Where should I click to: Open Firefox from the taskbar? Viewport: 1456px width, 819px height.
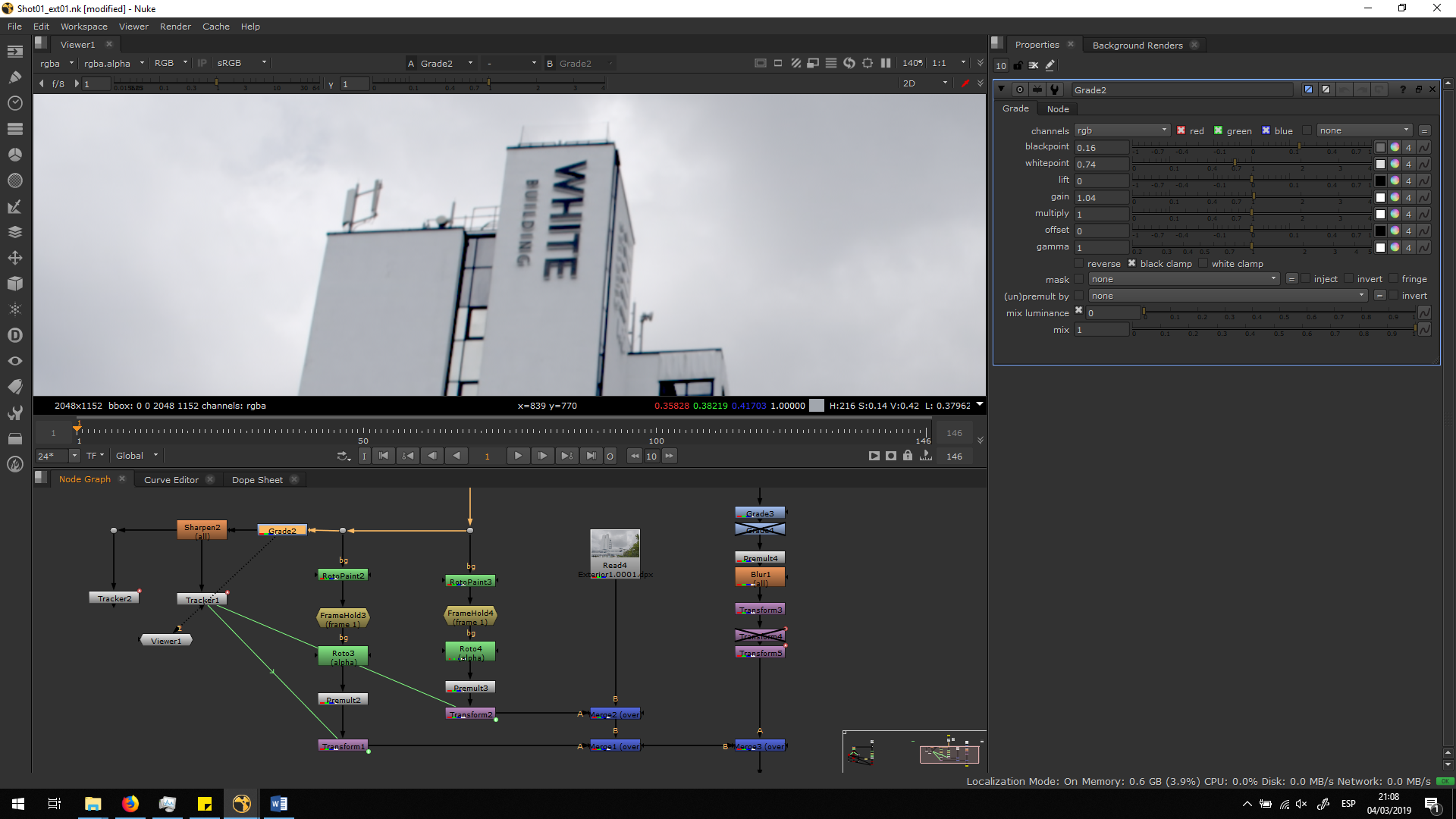130,804
